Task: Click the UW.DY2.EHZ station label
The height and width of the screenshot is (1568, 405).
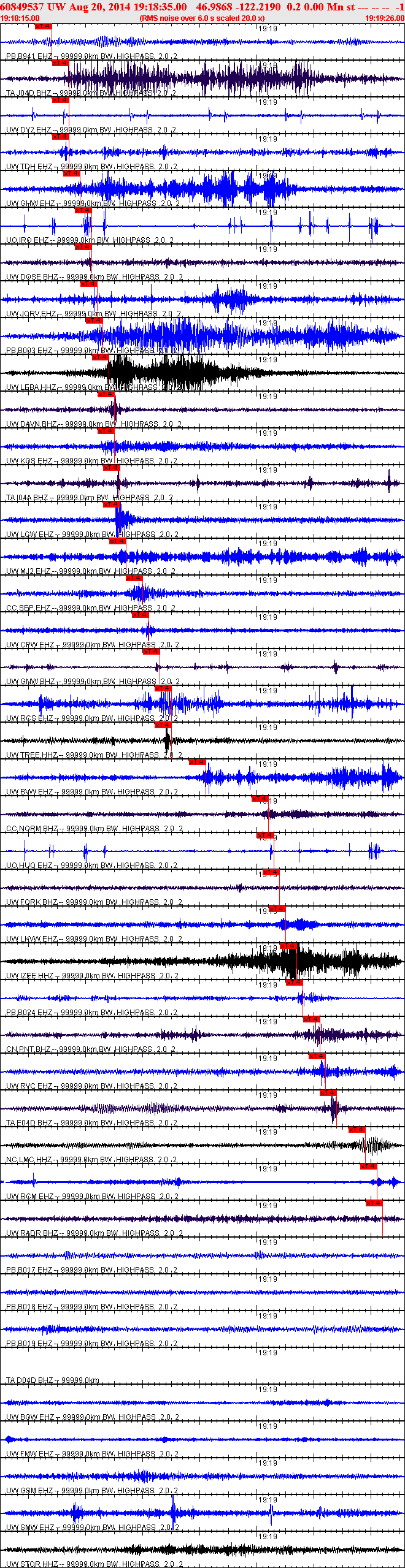Action: 29,130
